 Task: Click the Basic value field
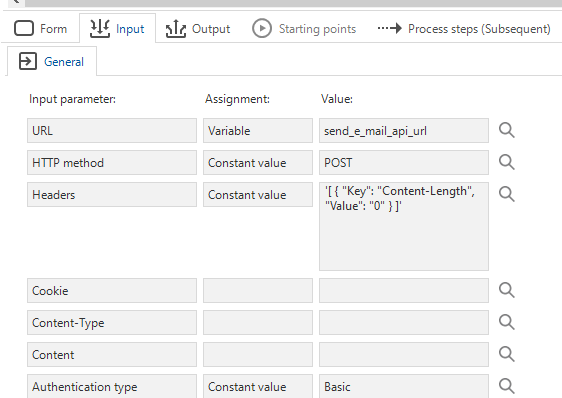[404, 386]
